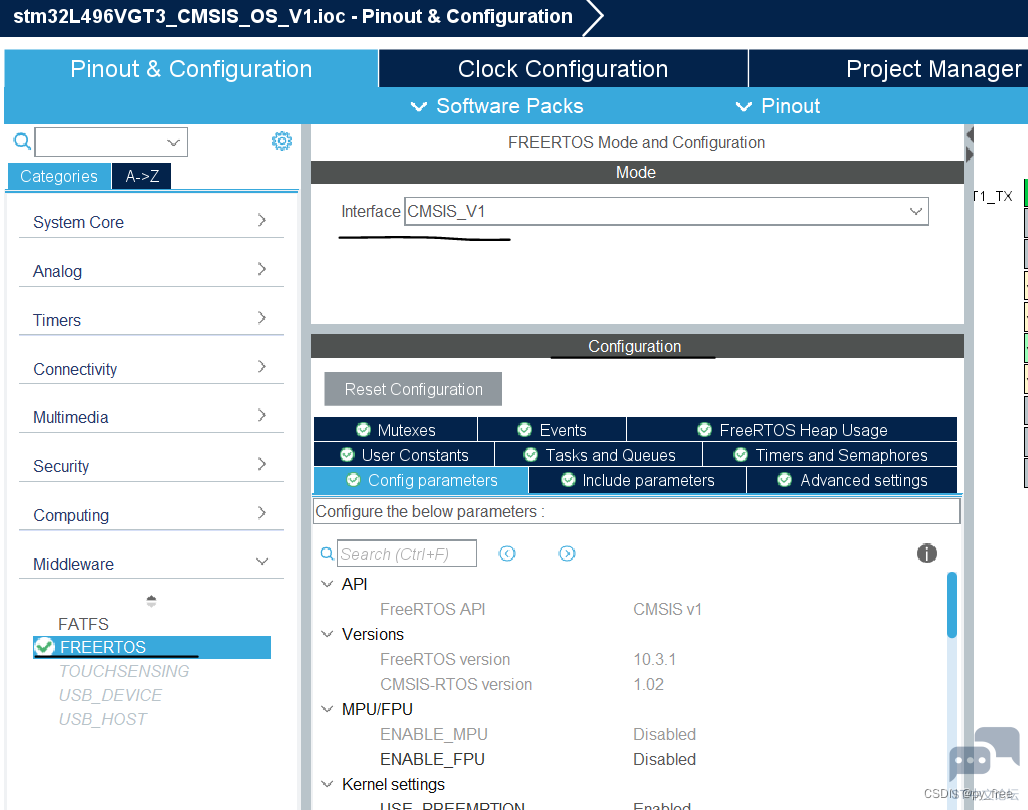The height and width of the screenshot is (810, 1028).
Task: Click the Reset Configuration button
Action: [413, 389]
